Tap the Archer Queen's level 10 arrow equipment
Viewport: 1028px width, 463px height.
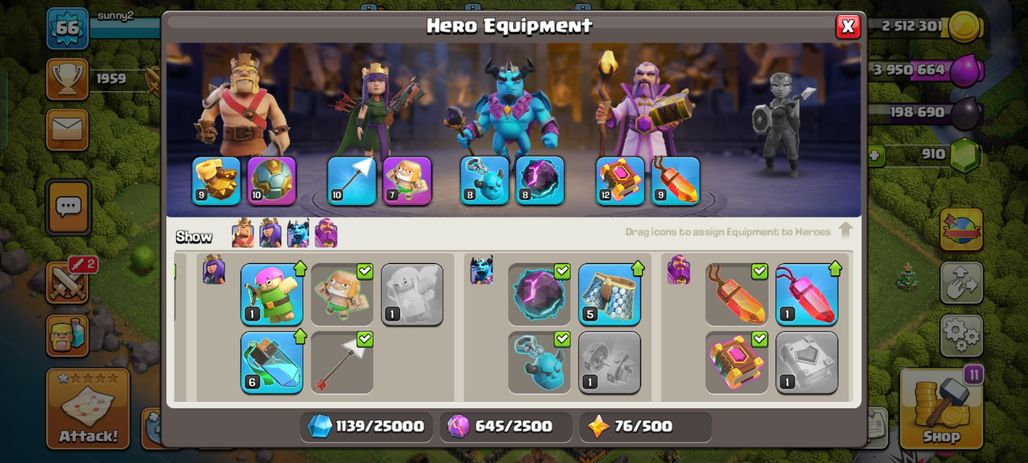click(351, 181)
